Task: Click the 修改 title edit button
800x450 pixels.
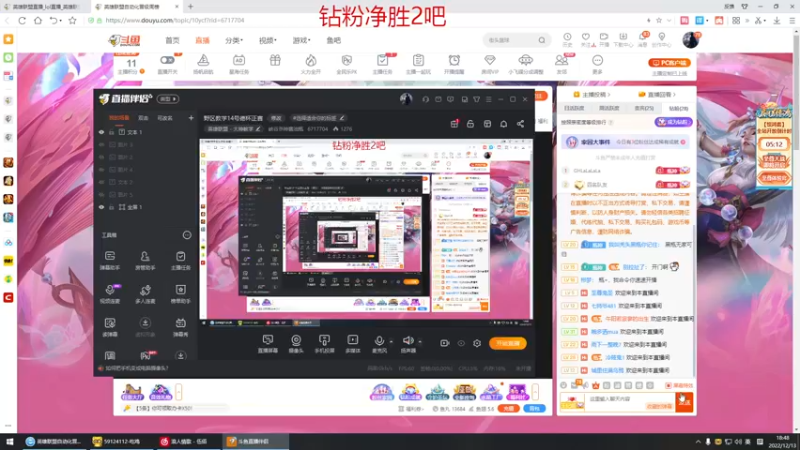Action: pyautogui.click(x=276, y=118)
